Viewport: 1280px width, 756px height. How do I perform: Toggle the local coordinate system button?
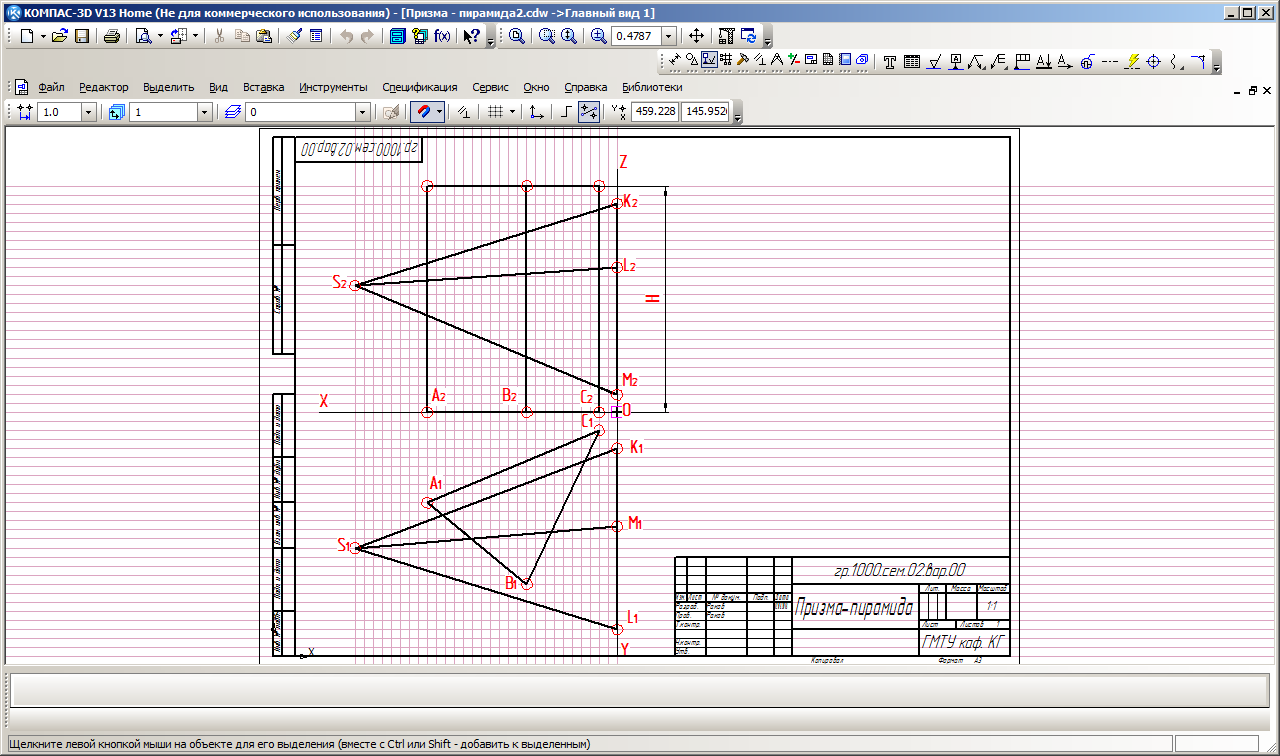pos(537,112)
